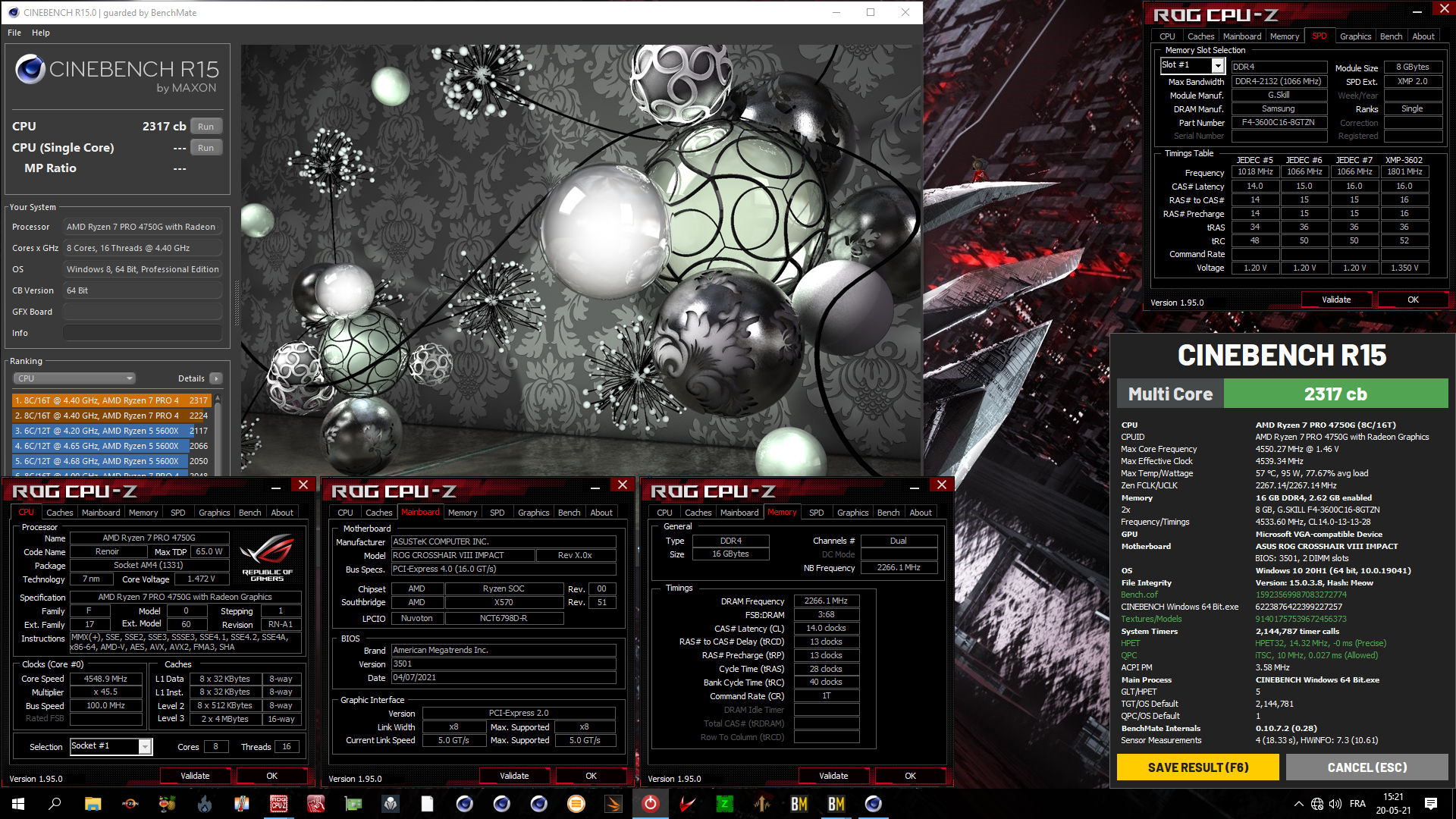Viewport: 1456px width, 819px height.
Task: Open the taskbar clock and date
Action: (x=1393, y=804)
